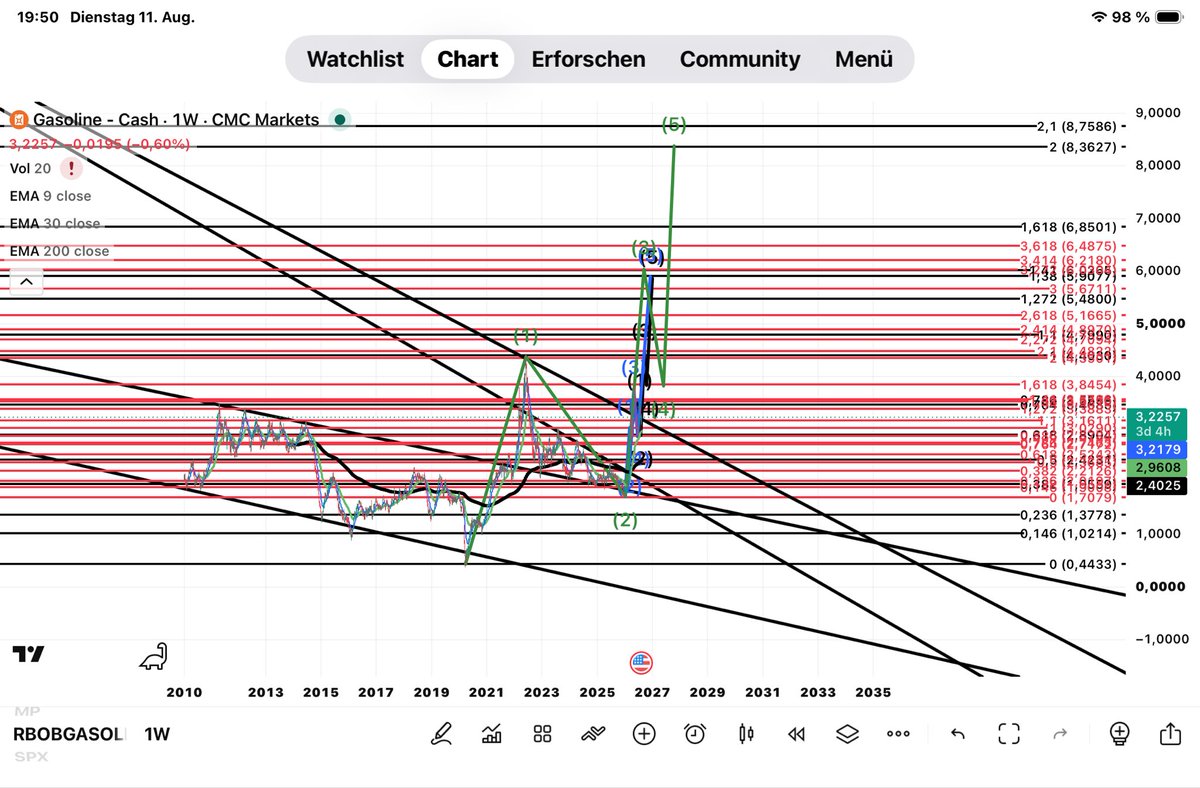The width and height of the screenshot is (1200, 788).
Task: Open the drawing tools pen icon
Action: [x=440, y=734]
